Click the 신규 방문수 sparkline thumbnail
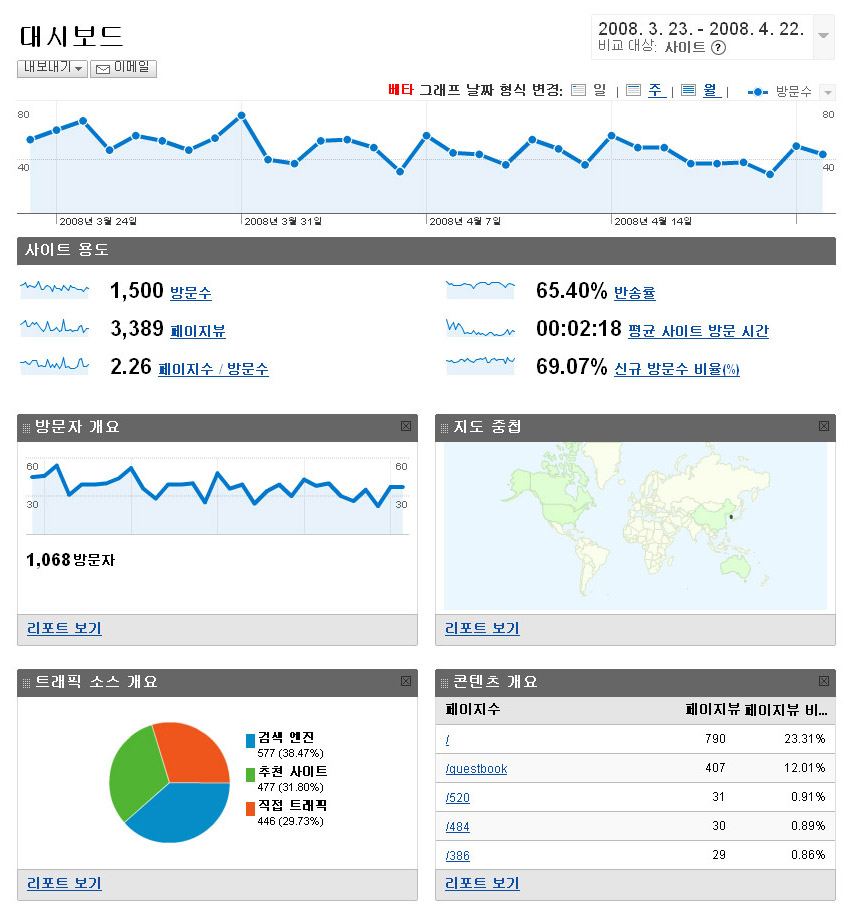The width and height of the screenshot is (850, 912). click(481, 365)
